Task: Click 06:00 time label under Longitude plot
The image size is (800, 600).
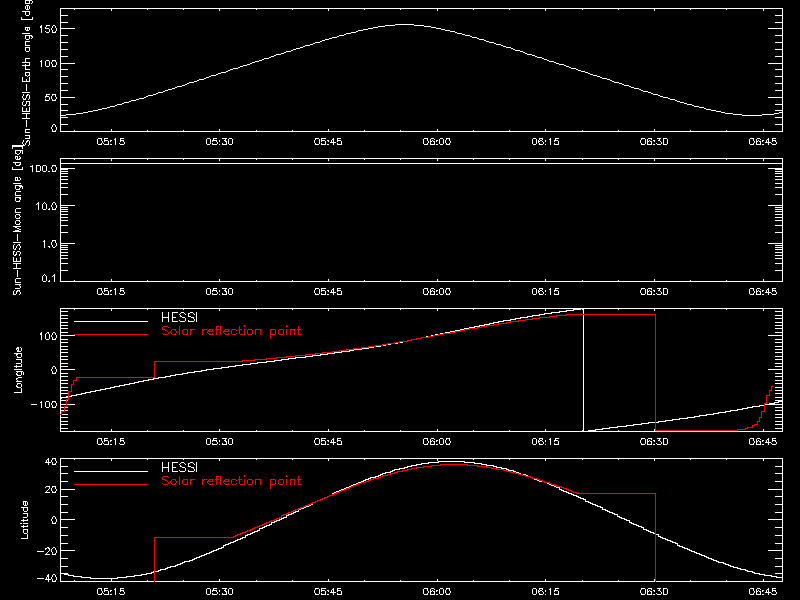Action: click(x=437, y=441)
